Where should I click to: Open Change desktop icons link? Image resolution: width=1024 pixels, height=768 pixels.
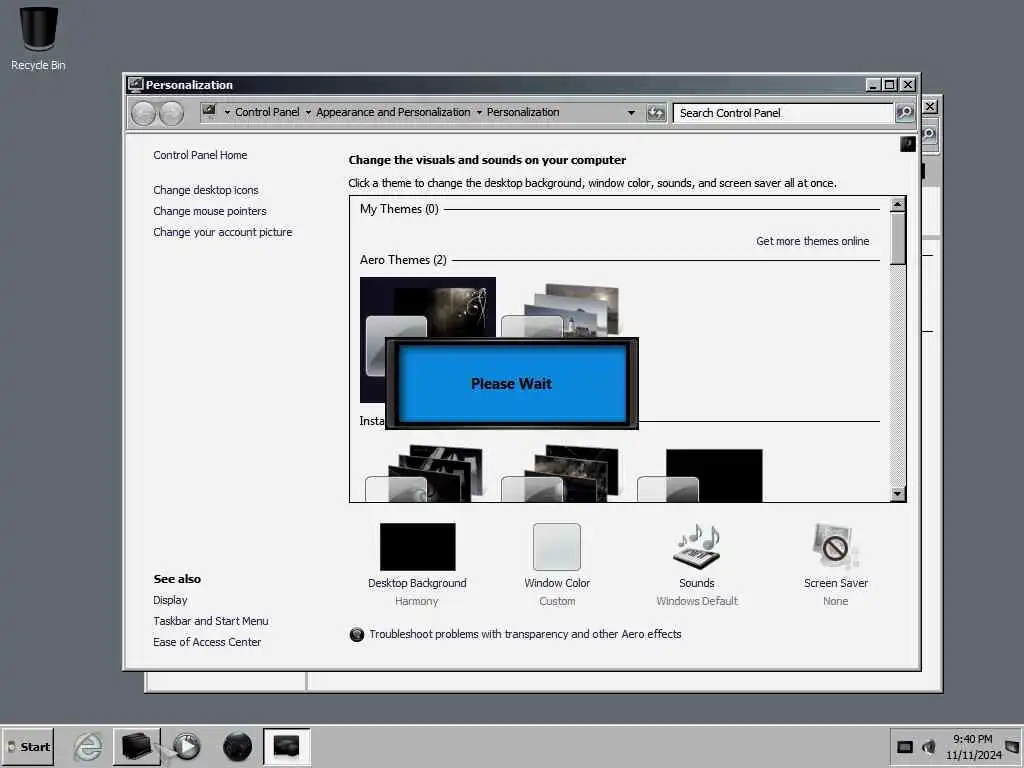click(x=206, y=190)
